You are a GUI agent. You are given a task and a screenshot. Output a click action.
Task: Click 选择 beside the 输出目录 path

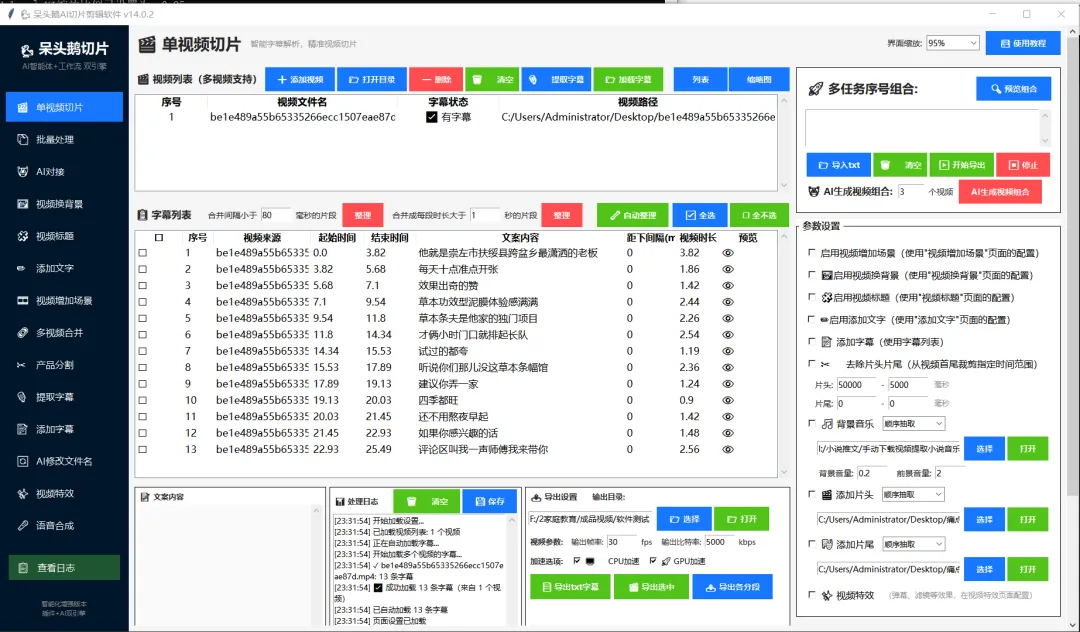coord(684,519)
